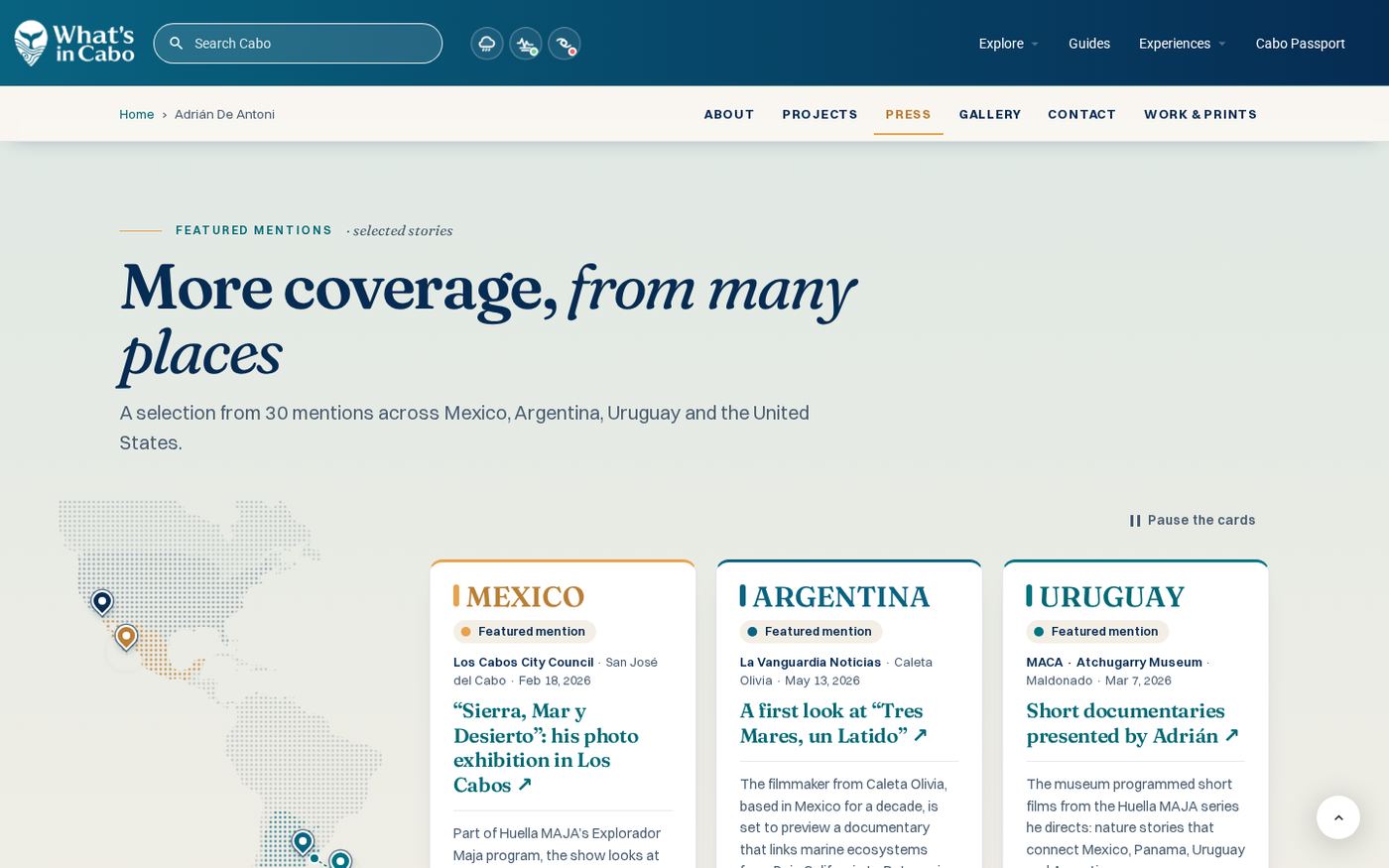Click the teal map pin for Uruguay
The height and width of the screenshot is (868, 1389).
pyautogui.click(x=340, y=859)
